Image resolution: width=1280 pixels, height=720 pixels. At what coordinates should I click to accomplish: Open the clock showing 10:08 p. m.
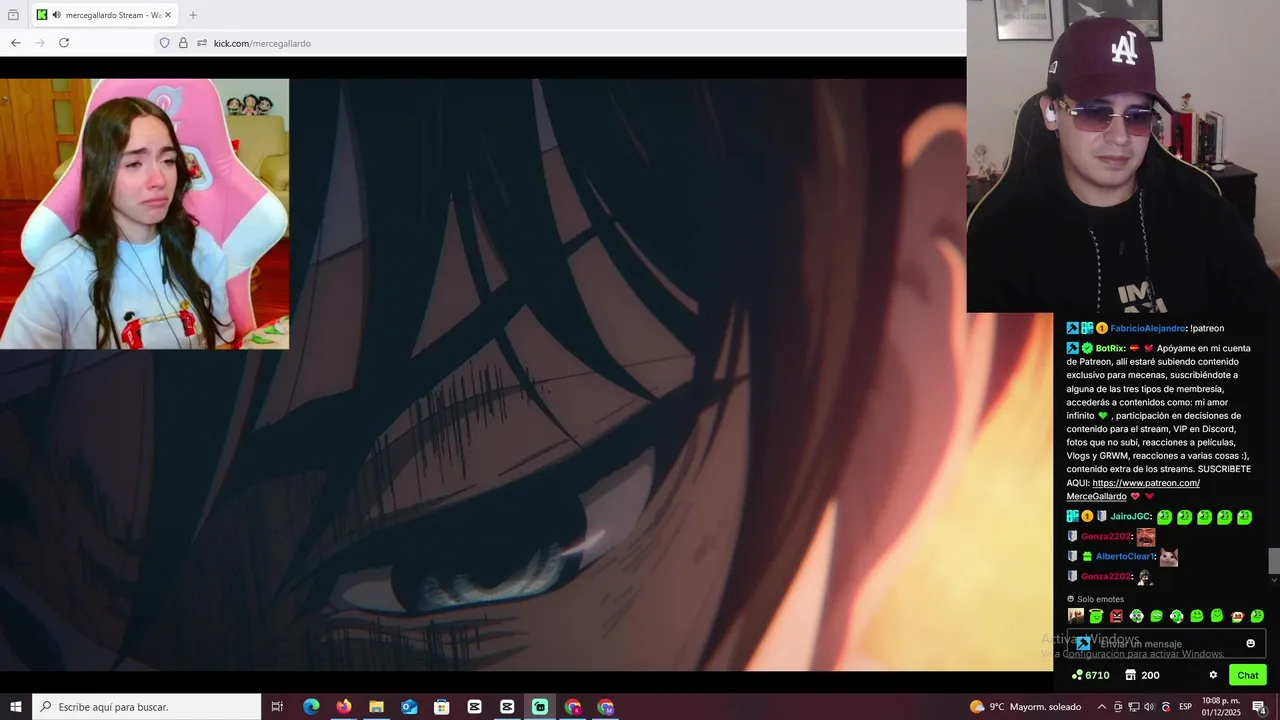click(1221, 707)
